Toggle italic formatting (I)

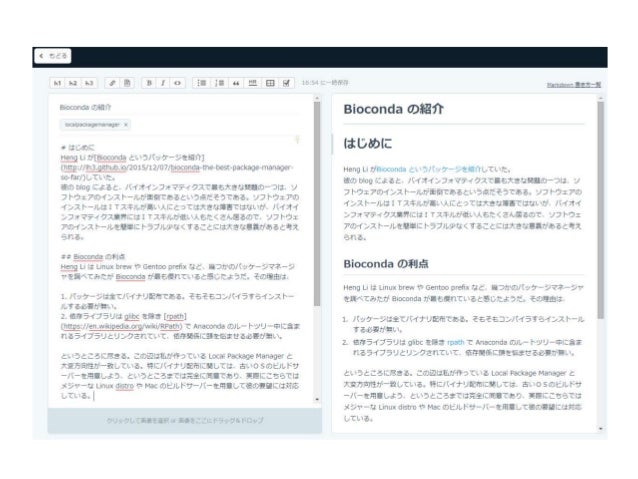(x=163, y=83)
